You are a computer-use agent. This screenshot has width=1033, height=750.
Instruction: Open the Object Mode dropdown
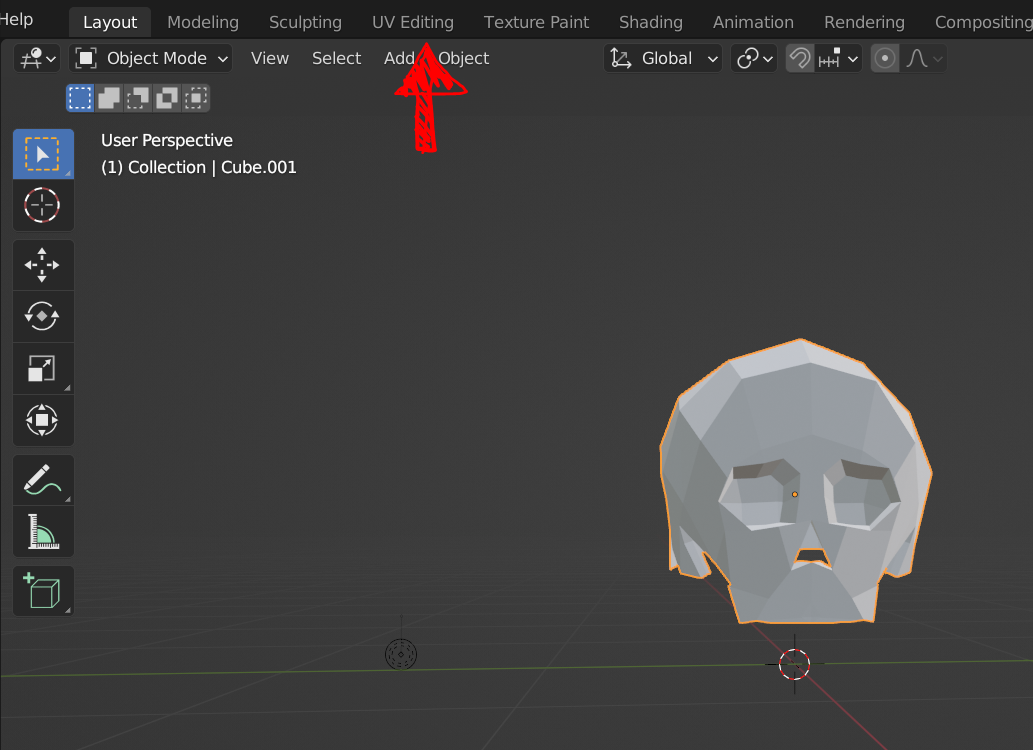pyautogui.click(x=150, y=58)
